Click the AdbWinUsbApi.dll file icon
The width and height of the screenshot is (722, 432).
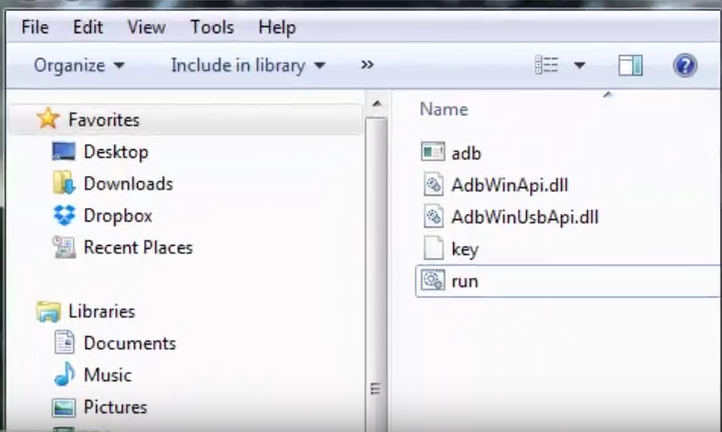tap(433, 216)
